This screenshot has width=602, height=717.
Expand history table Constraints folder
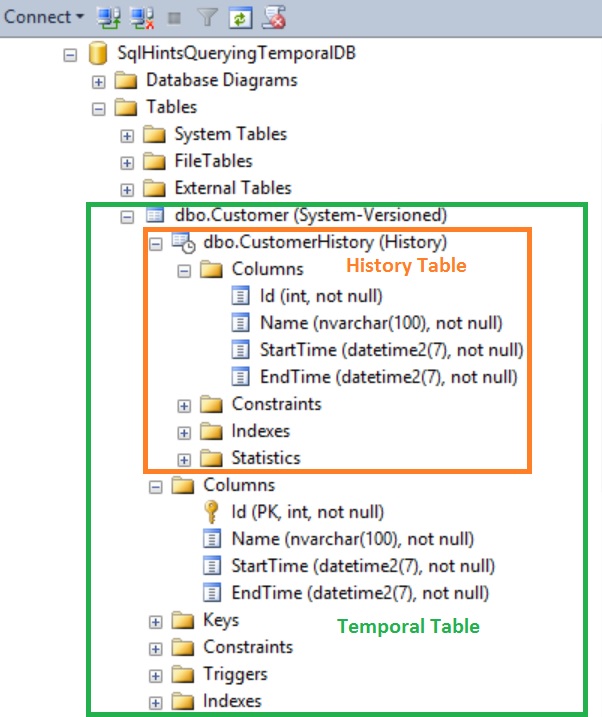click(x=184, y=406)
